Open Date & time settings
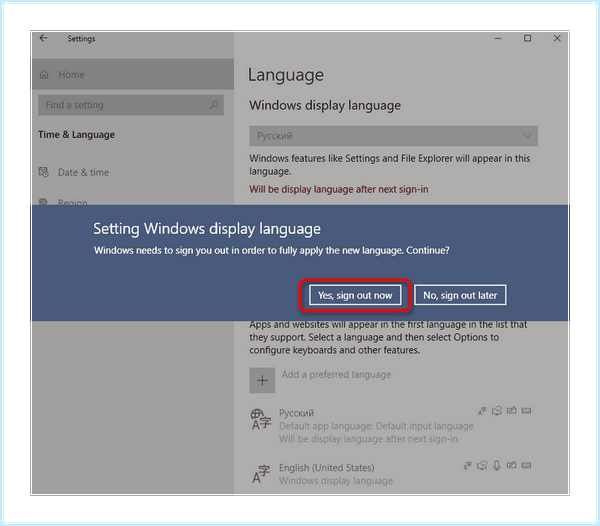The image size is (600, 526). pyautogui.click(x=83, y=172)
